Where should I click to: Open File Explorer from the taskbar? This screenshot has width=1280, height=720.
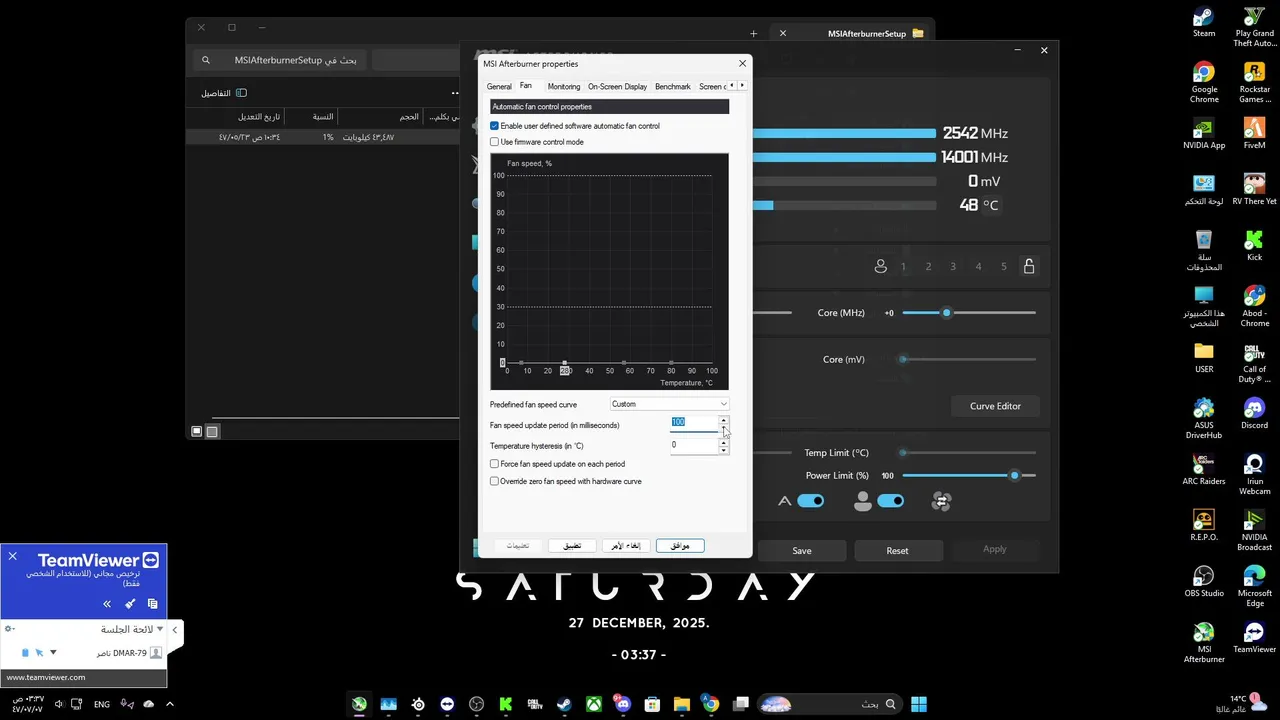[x=681, y=704]
